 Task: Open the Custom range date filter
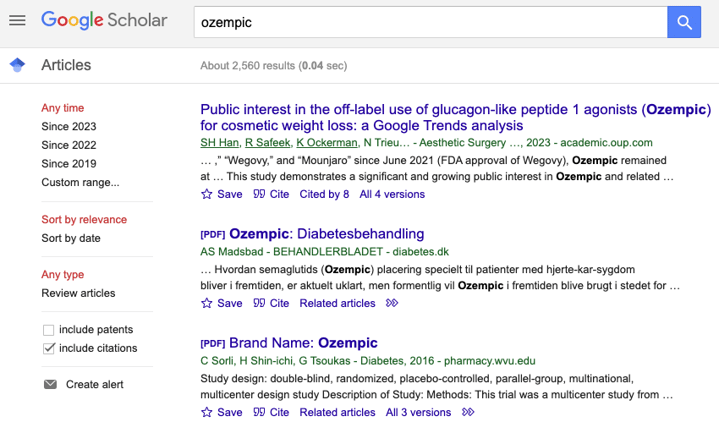click(x=80, y=182)
